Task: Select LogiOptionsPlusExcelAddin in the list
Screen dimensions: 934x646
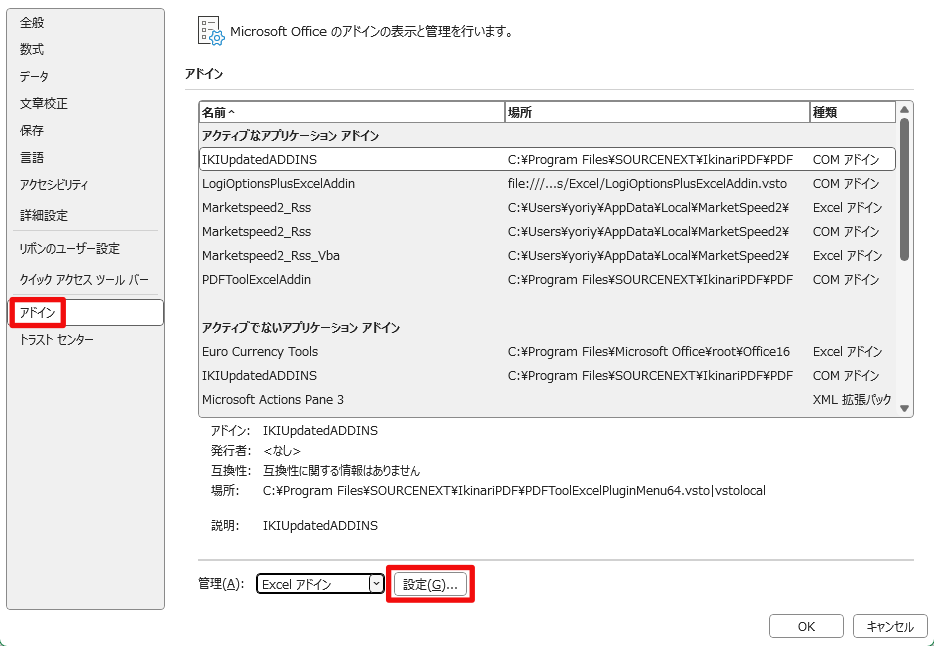Action: point(278,184)
